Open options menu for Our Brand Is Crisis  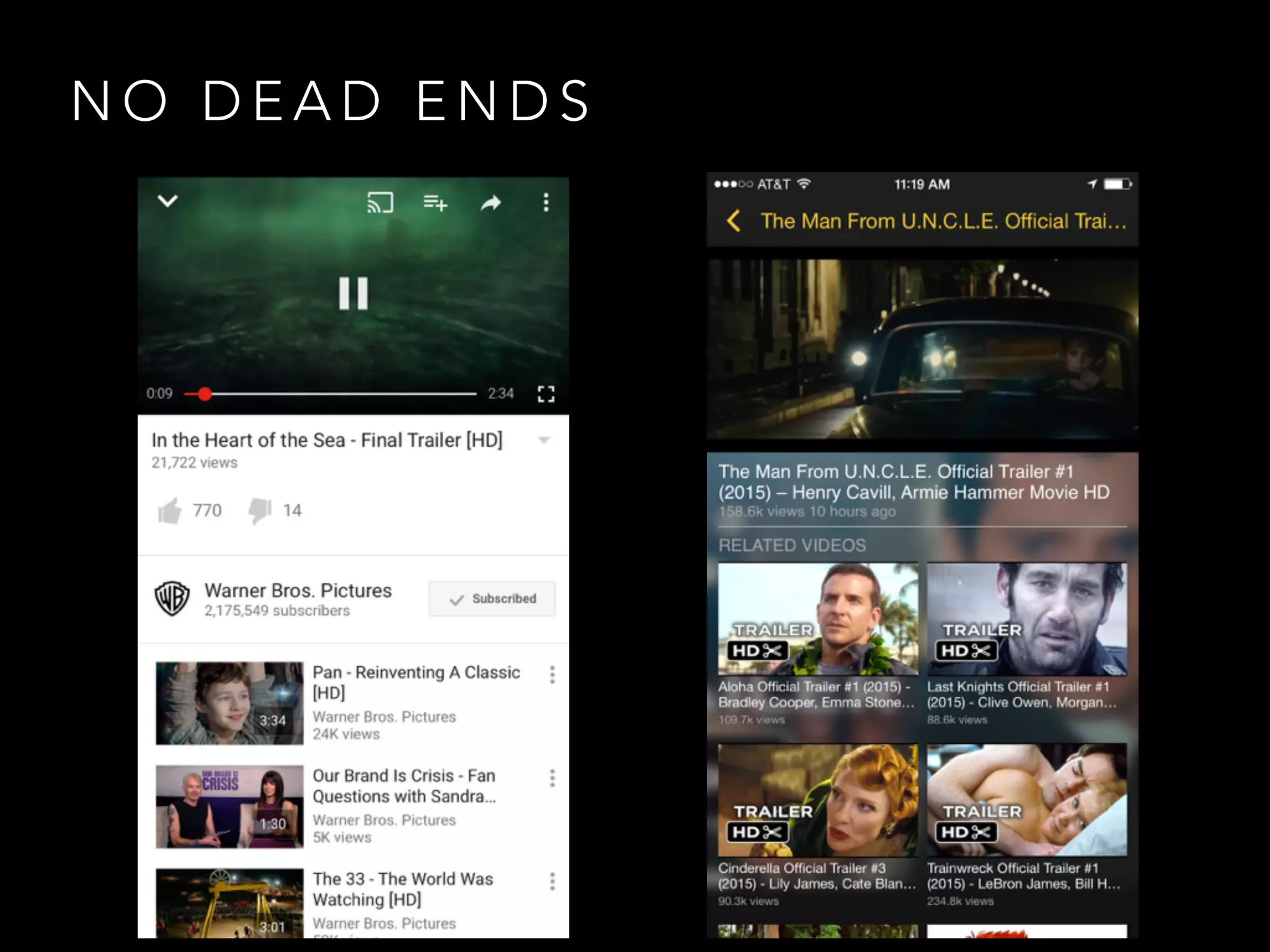point(552,778)
